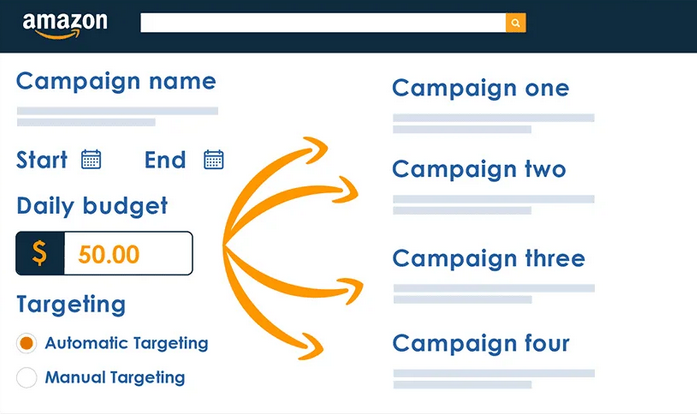Click the Manual Targeting label text

[115, 378]
